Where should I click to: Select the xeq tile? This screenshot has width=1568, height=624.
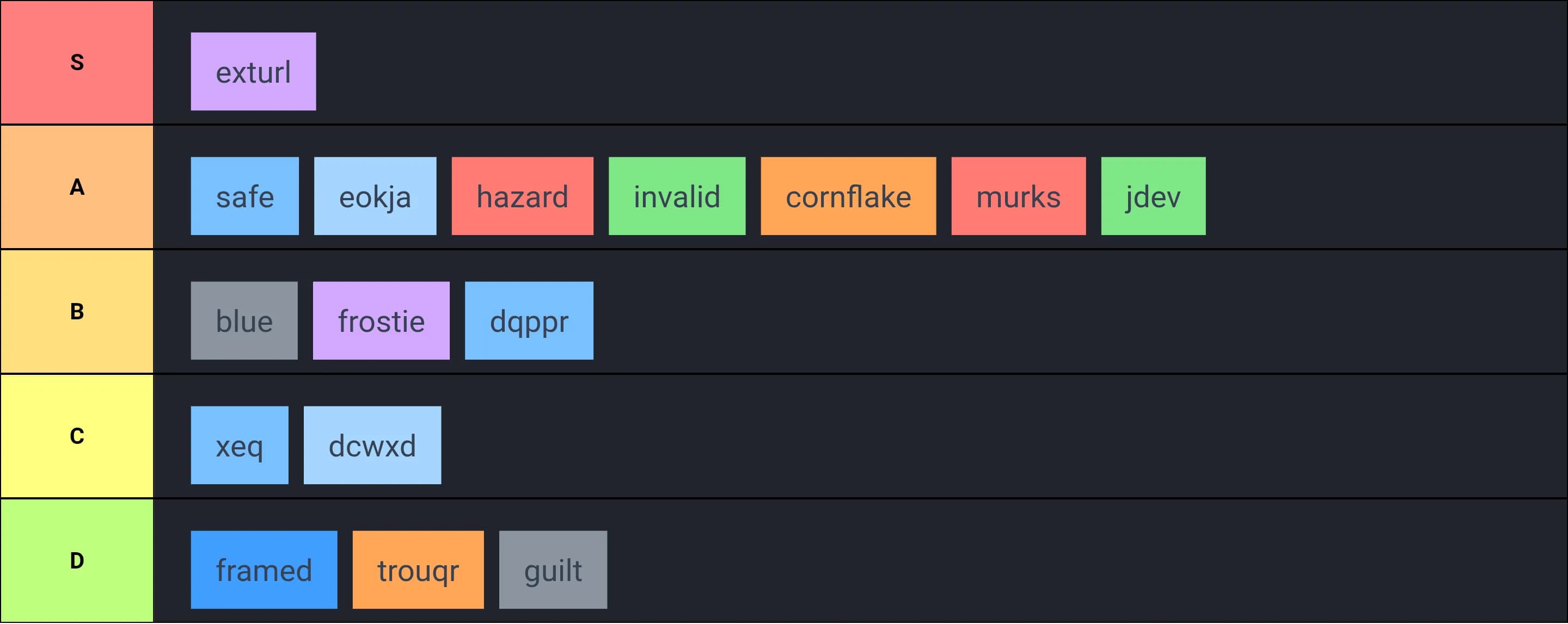(x=239, y=446)
